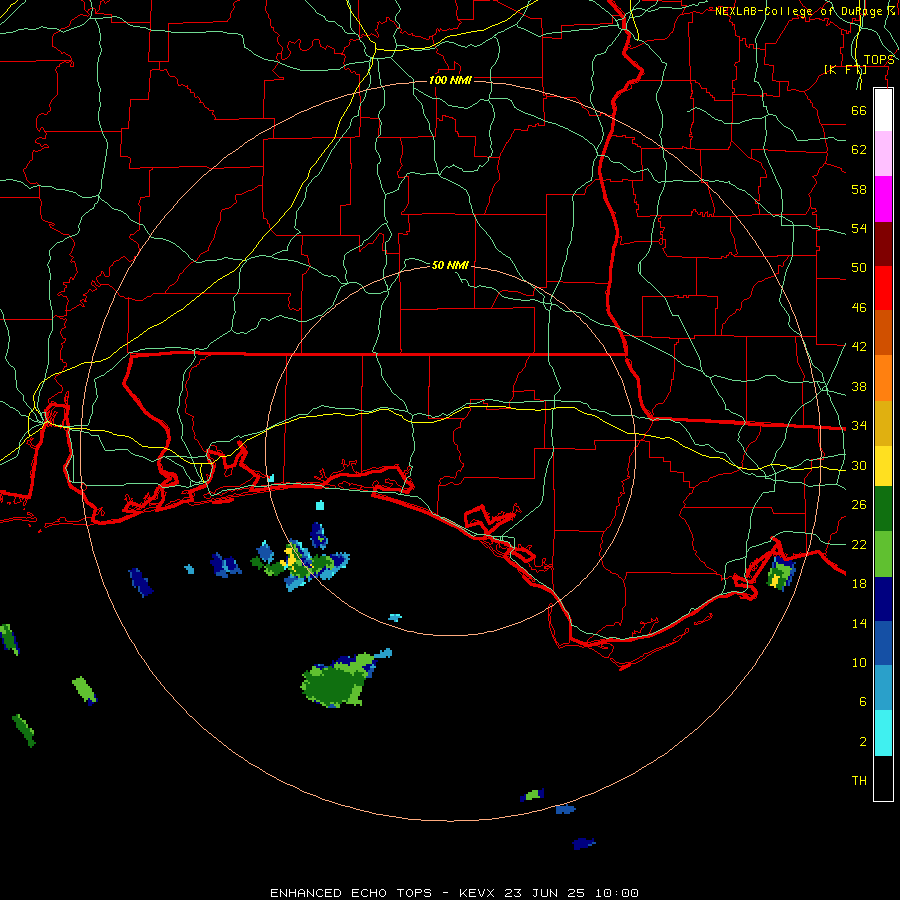The height and width of the screenshot is (900, 900).
Task: Click the legend value "6"
Action: pyautogui.click(x=863, y=702)
